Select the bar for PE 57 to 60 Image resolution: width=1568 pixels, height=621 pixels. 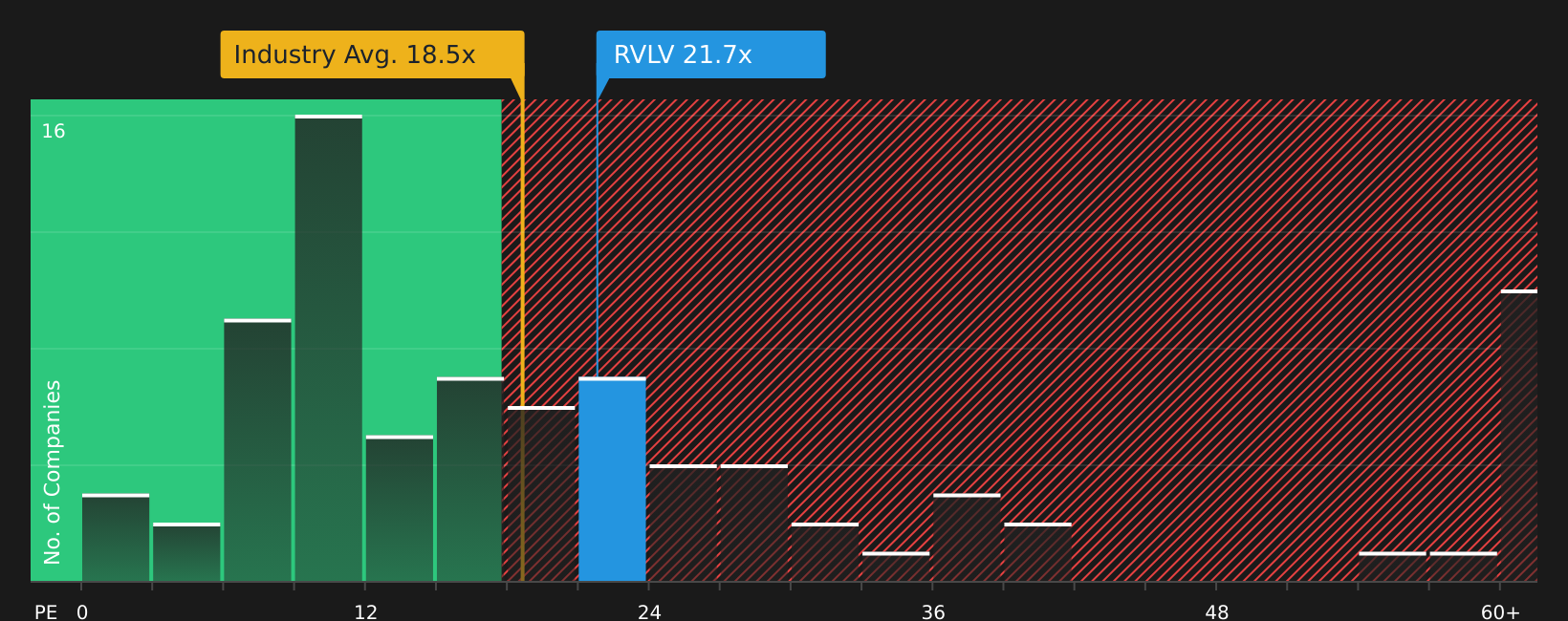point(1463,567)
